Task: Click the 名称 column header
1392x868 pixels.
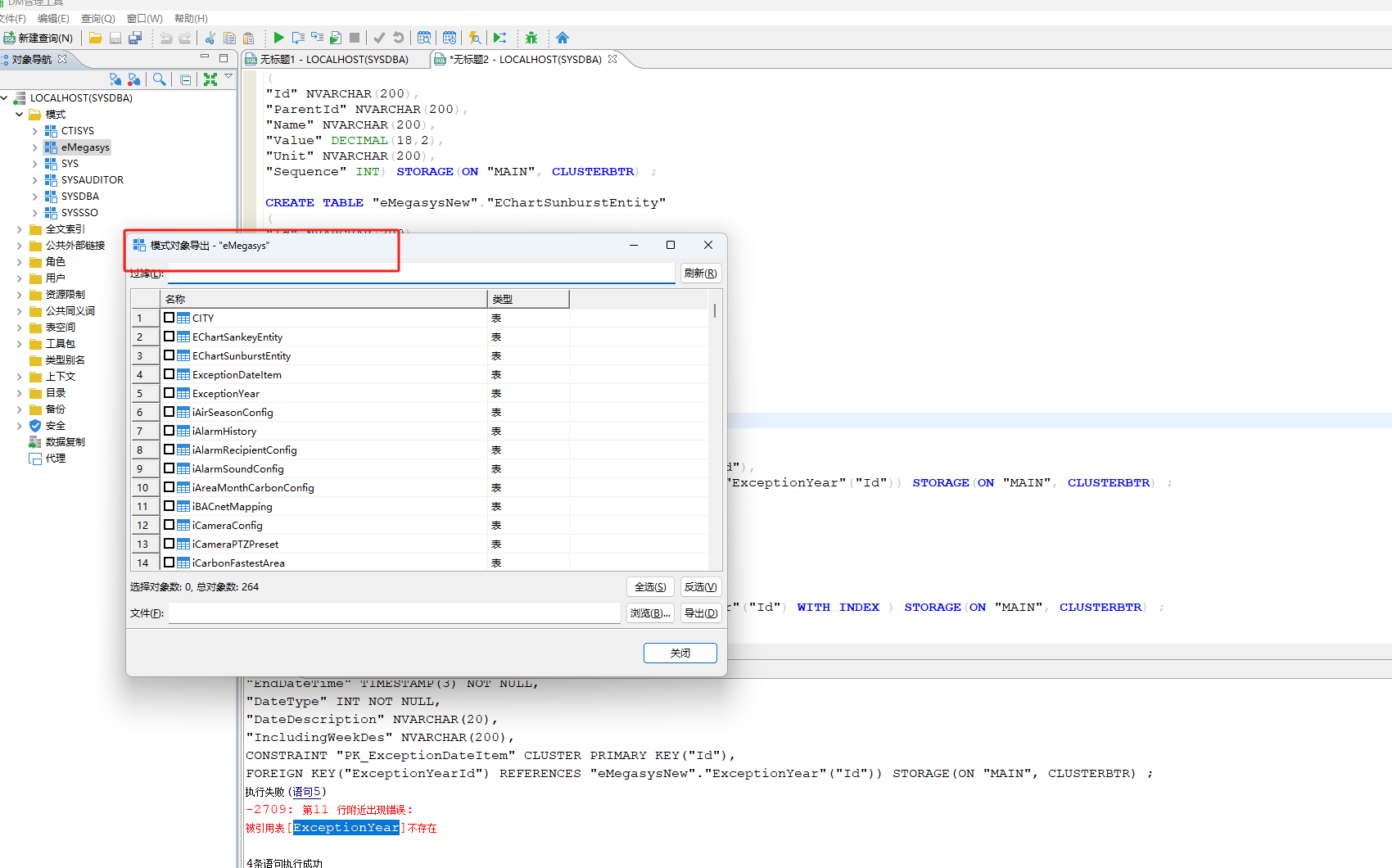Action: pos(324,299)
